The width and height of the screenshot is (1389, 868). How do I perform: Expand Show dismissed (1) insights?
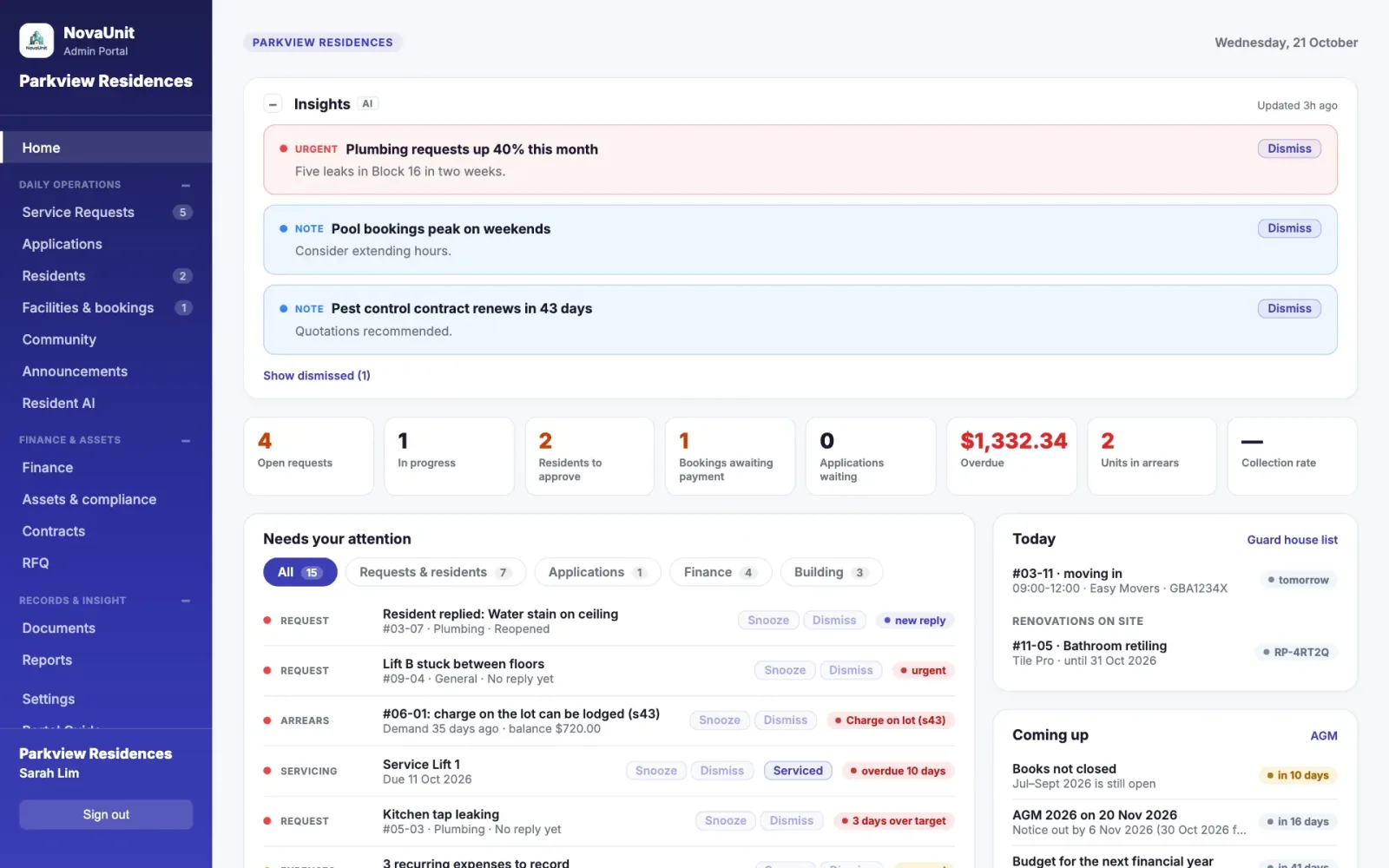pyautogui.click(x=317, y=376)
